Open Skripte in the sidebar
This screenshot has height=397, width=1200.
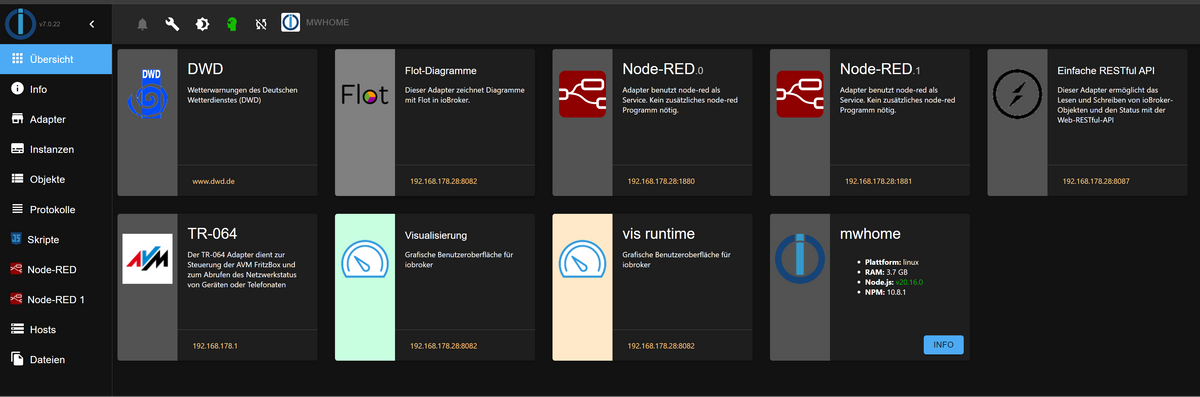[56, 239]
